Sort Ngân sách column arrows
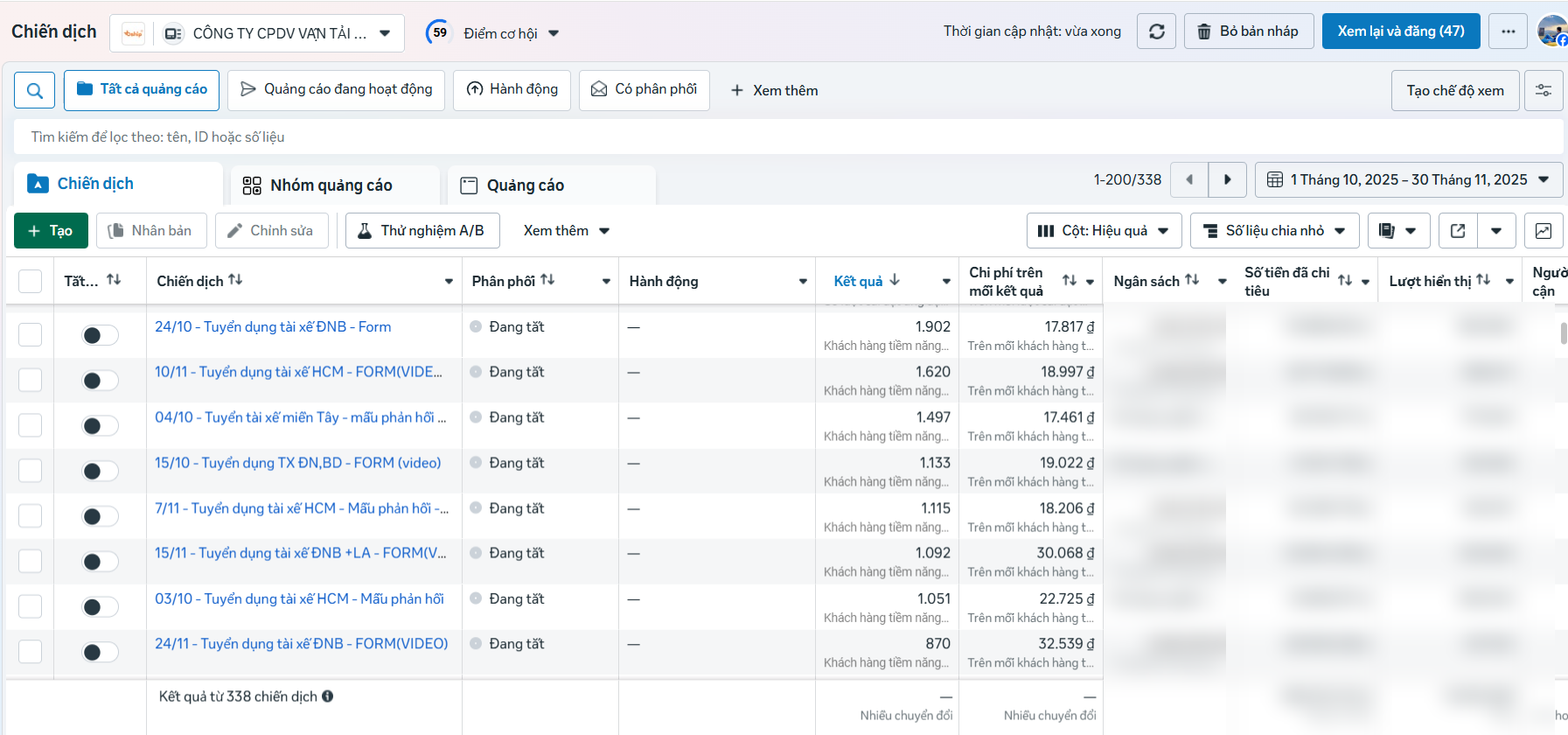Screen dimensions: 1568x735 click(x=1192, y=280)
